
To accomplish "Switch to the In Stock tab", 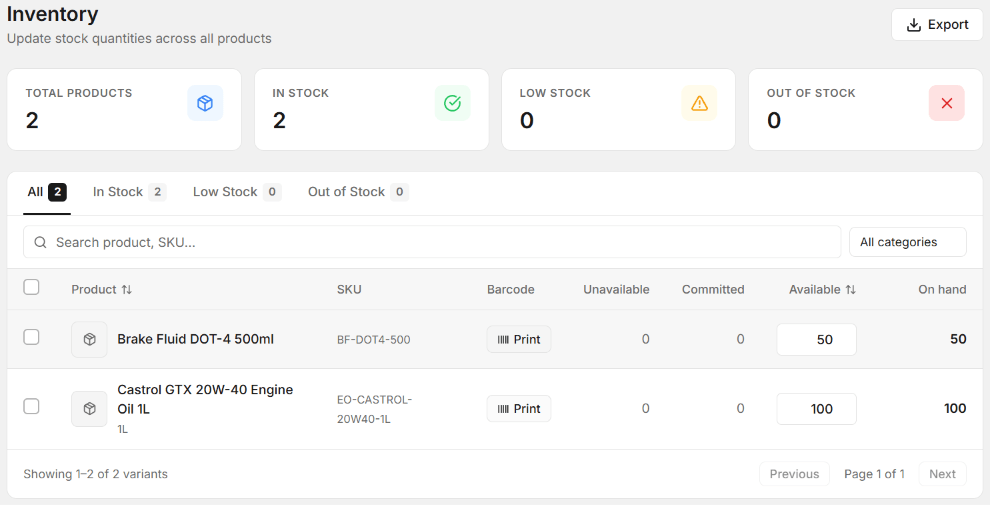I will [x=129, y=192].
